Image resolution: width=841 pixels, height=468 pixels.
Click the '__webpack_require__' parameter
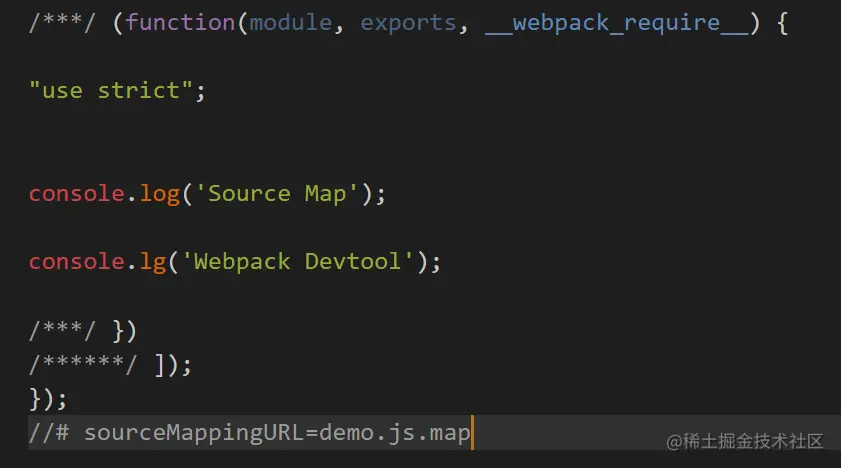coord(616,24)
